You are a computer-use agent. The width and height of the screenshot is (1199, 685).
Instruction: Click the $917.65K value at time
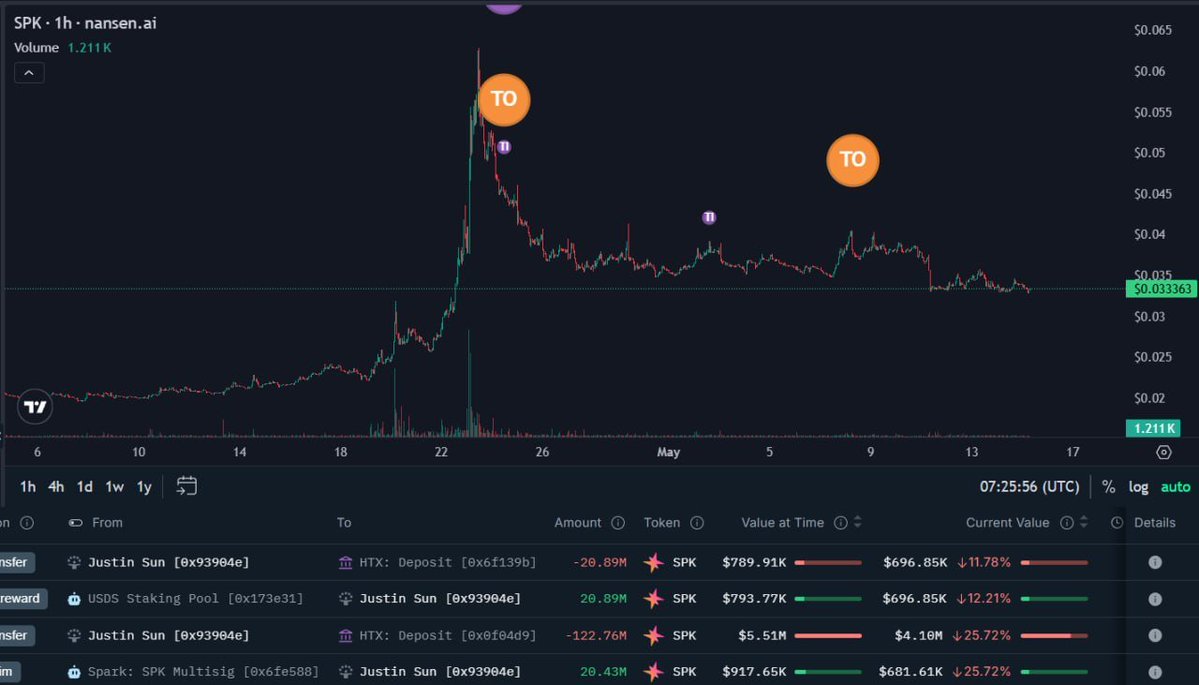[x=754, y=672]
